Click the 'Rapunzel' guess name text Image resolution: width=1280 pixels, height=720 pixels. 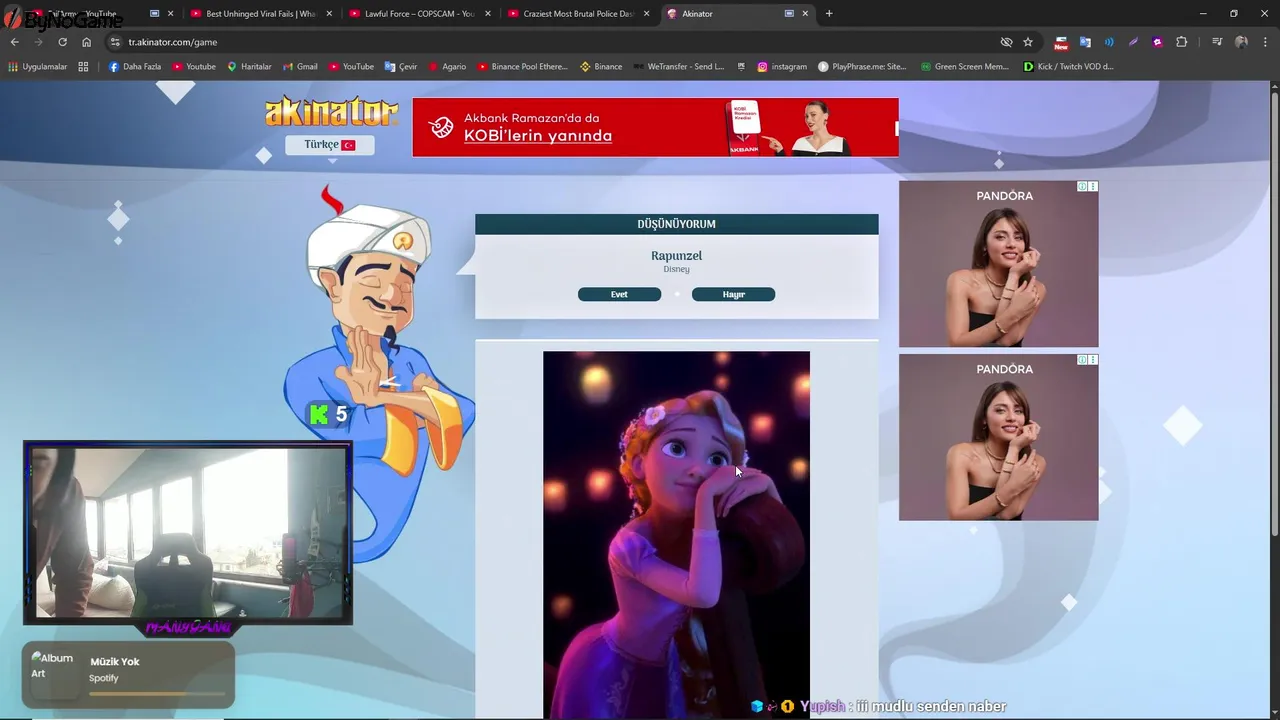tap(676, 256)
